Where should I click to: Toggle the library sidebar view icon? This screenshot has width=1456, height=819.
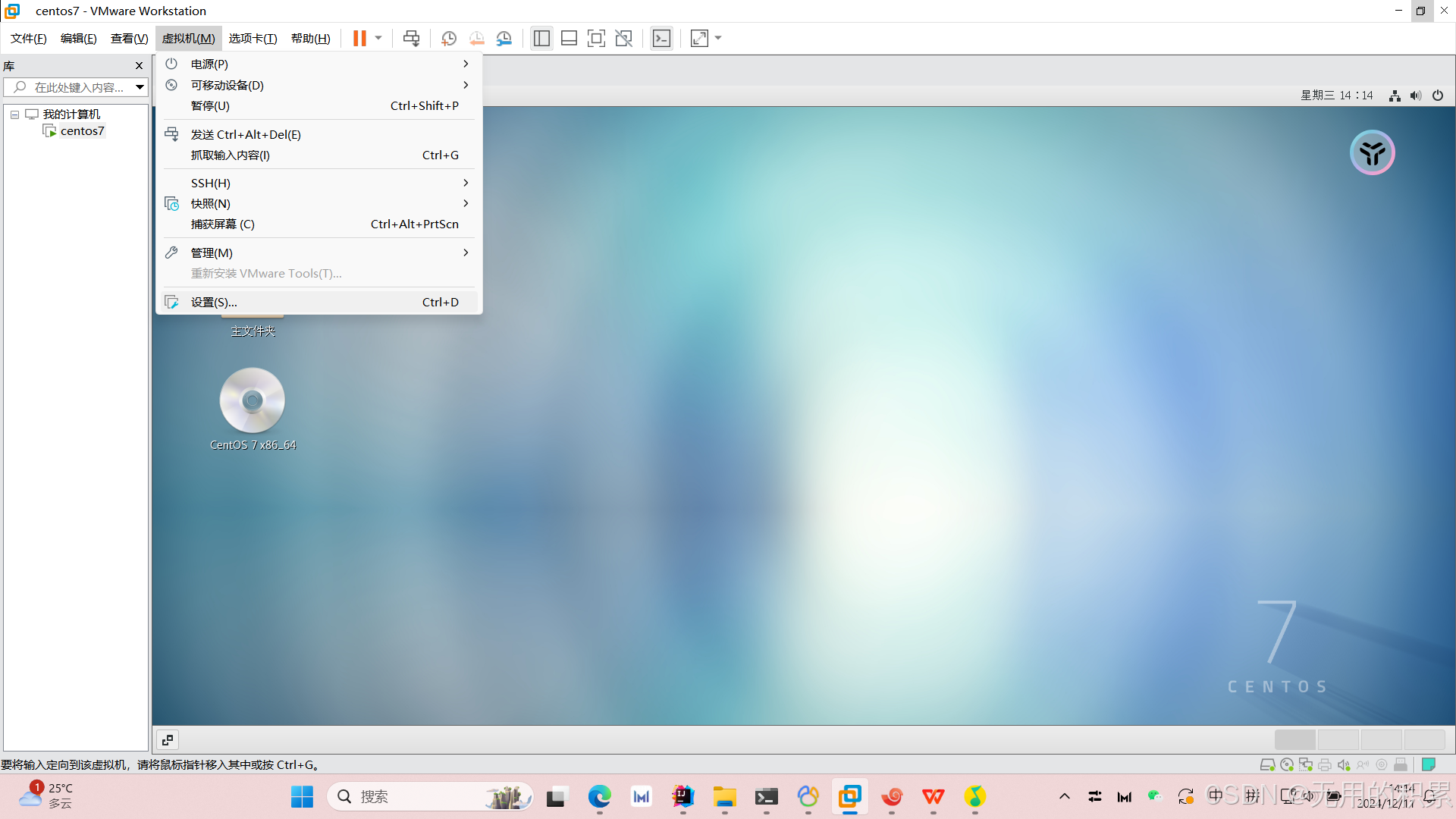point(541,39)
